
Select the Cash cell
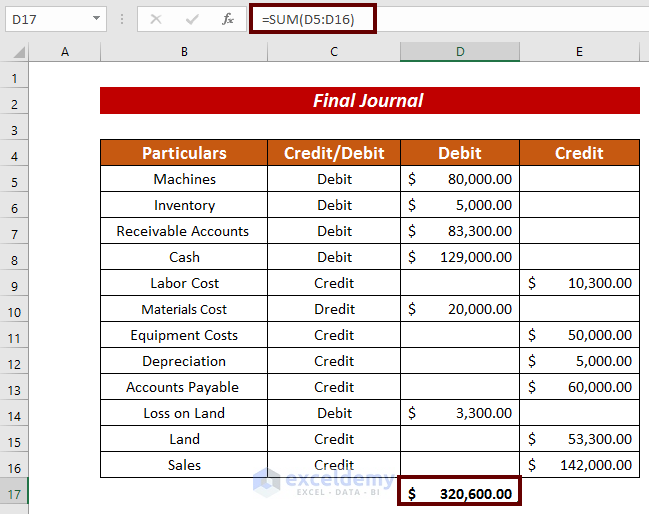pos(184,257)
